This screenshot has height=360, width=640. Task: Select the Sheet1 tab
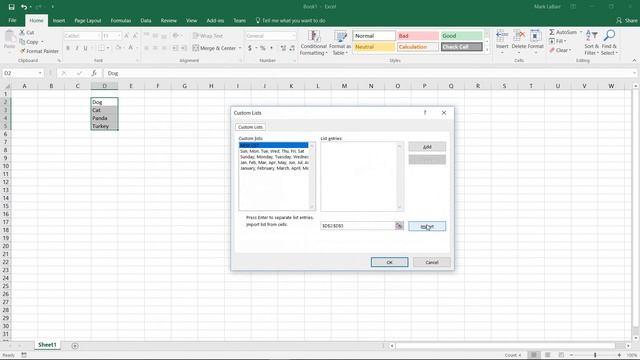(47, 345)
